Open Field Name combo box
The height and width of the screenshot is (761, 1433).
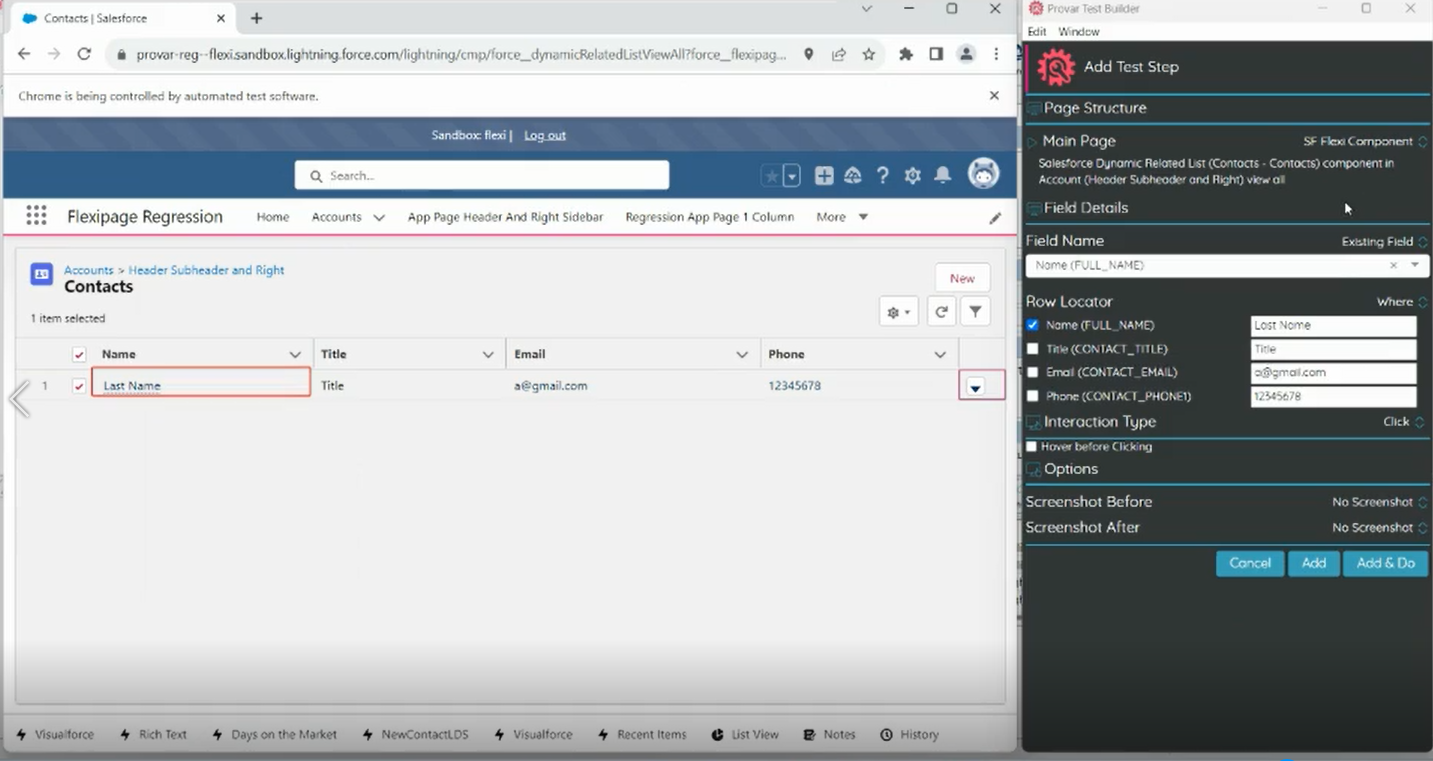[1228, 265]
